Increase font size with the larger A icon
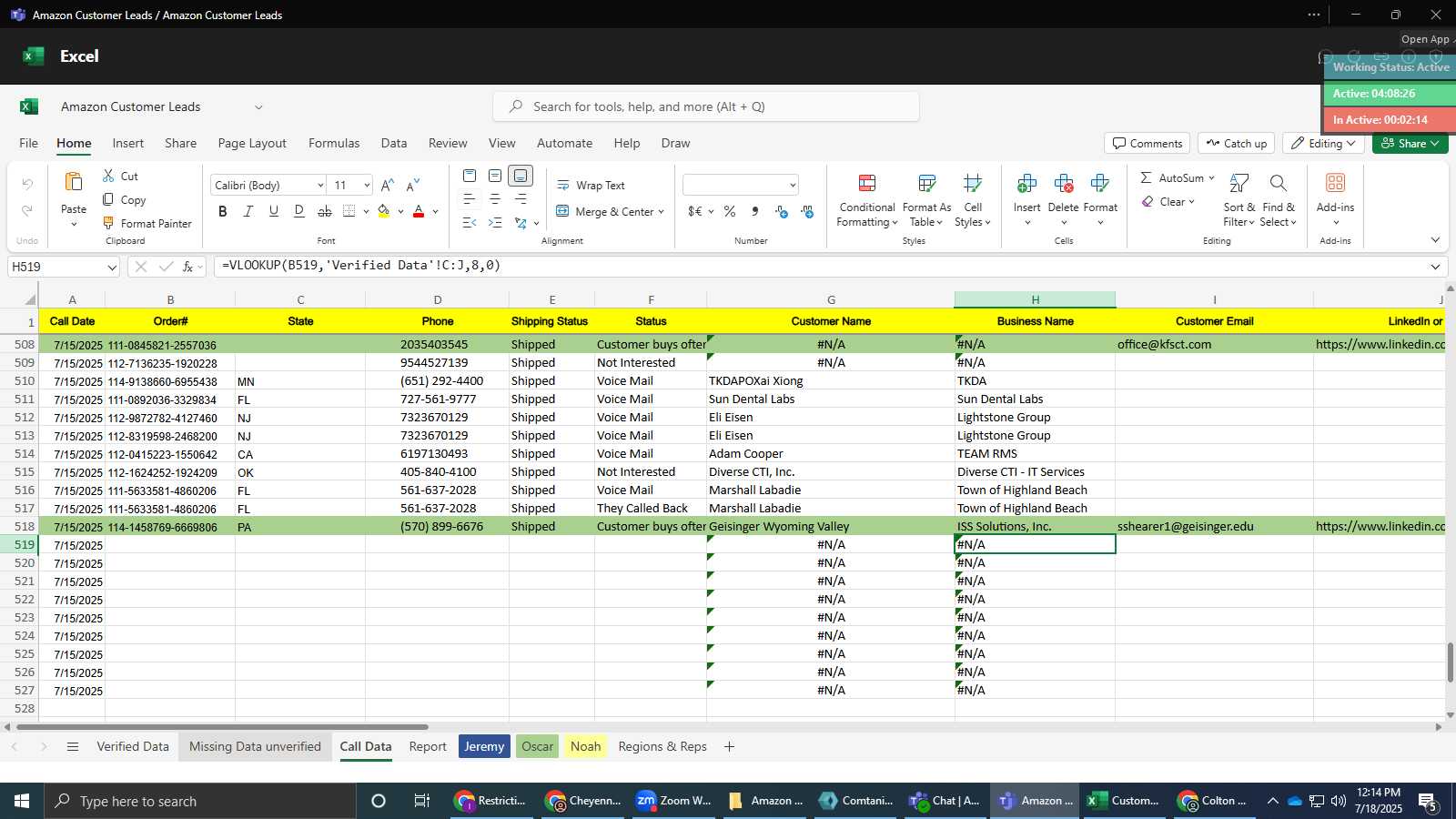Image resolution: width=1456 pixels, height=819 pixels. click(388, 185)
